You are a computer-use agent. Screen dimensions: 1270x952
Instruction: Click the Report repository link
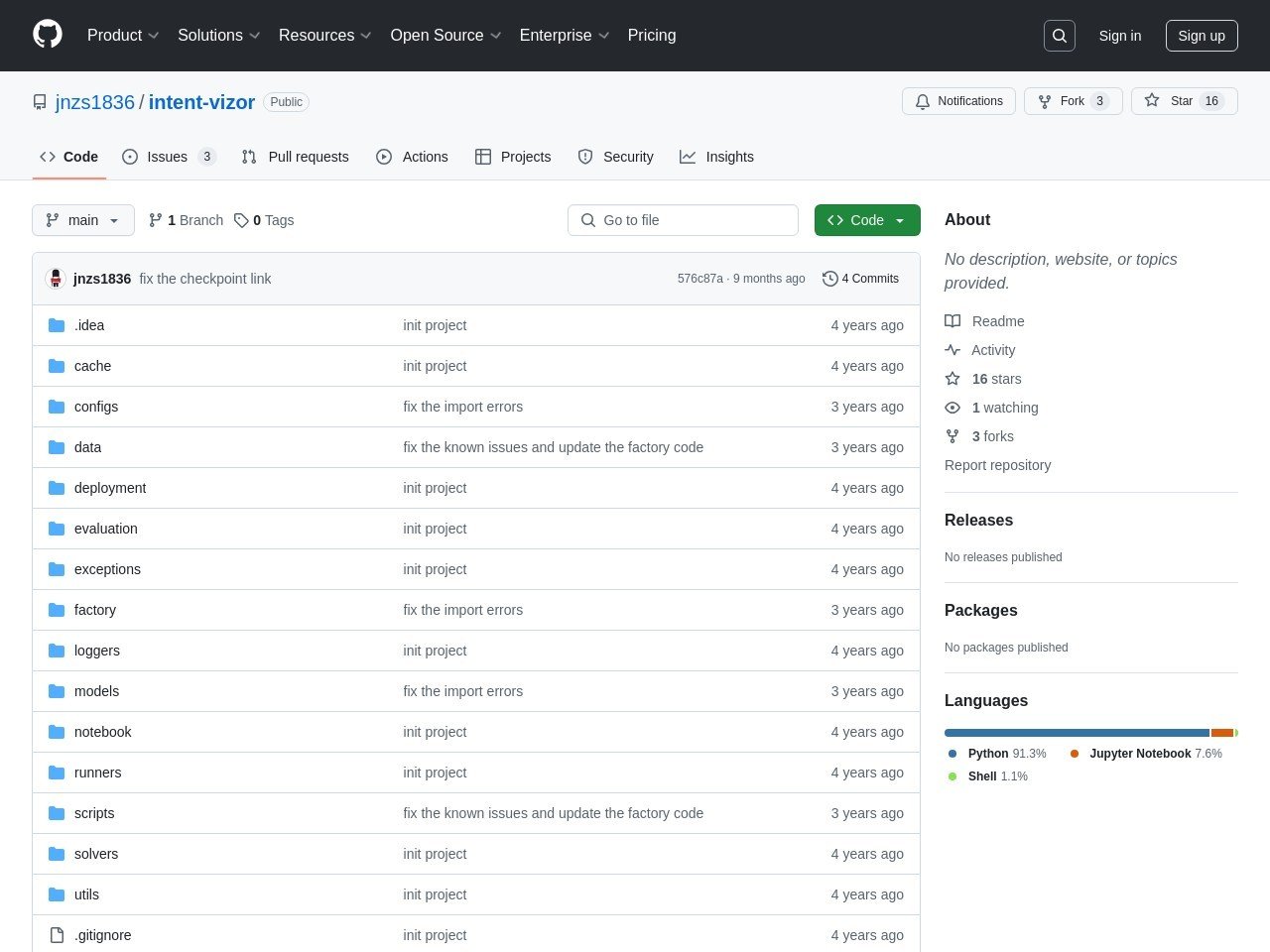997,465
